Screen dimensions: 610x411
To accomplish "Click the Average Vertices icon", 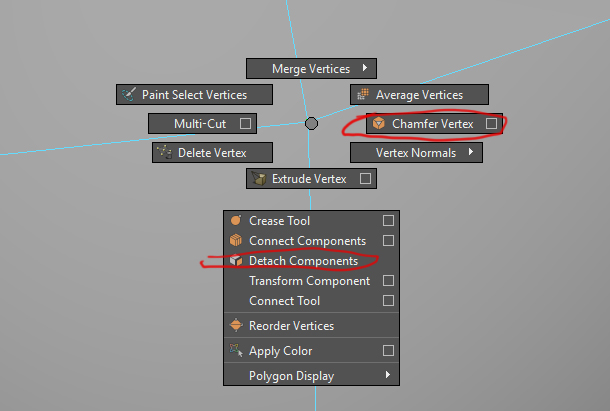I will coord(362,95).
